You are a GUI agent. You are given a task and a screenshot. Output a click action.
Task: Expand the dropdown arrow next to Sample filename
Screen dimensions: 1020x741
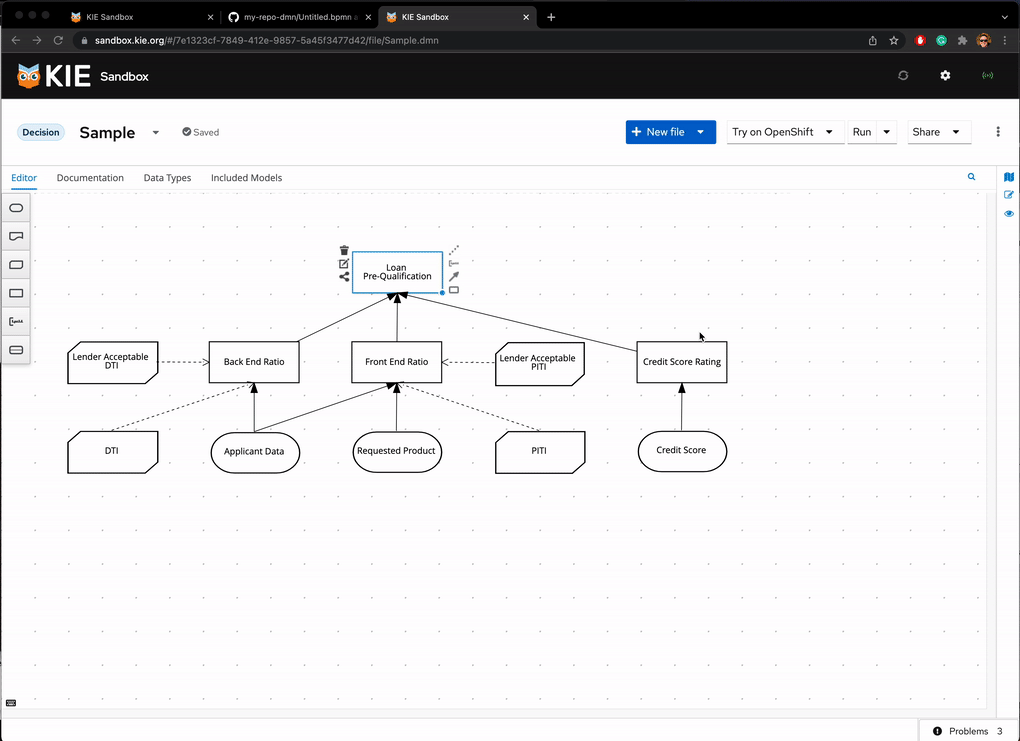click(156, 133)
